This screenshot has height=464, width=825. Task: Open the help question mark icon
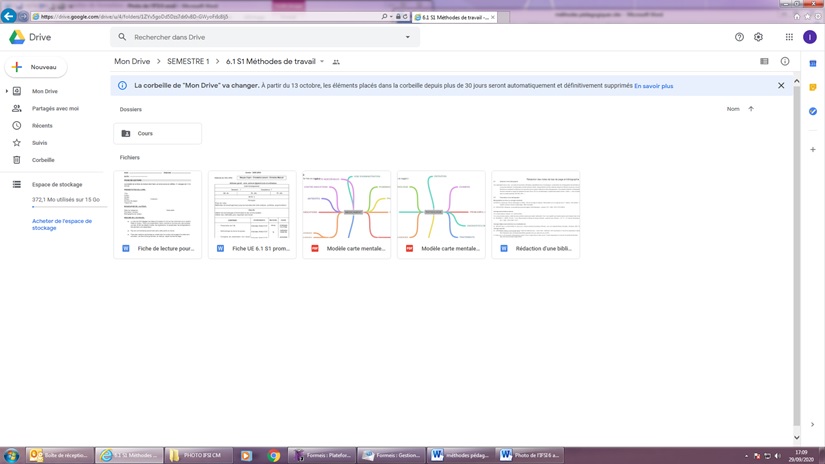click(739, 37)
